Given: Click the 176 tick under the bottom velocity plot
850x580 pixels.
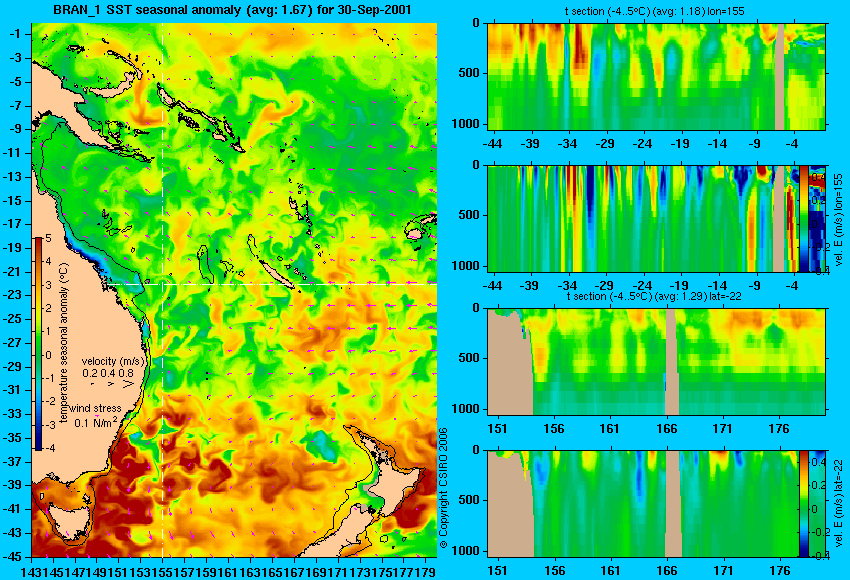Looking at the screenshot, I should pos(780,571).
